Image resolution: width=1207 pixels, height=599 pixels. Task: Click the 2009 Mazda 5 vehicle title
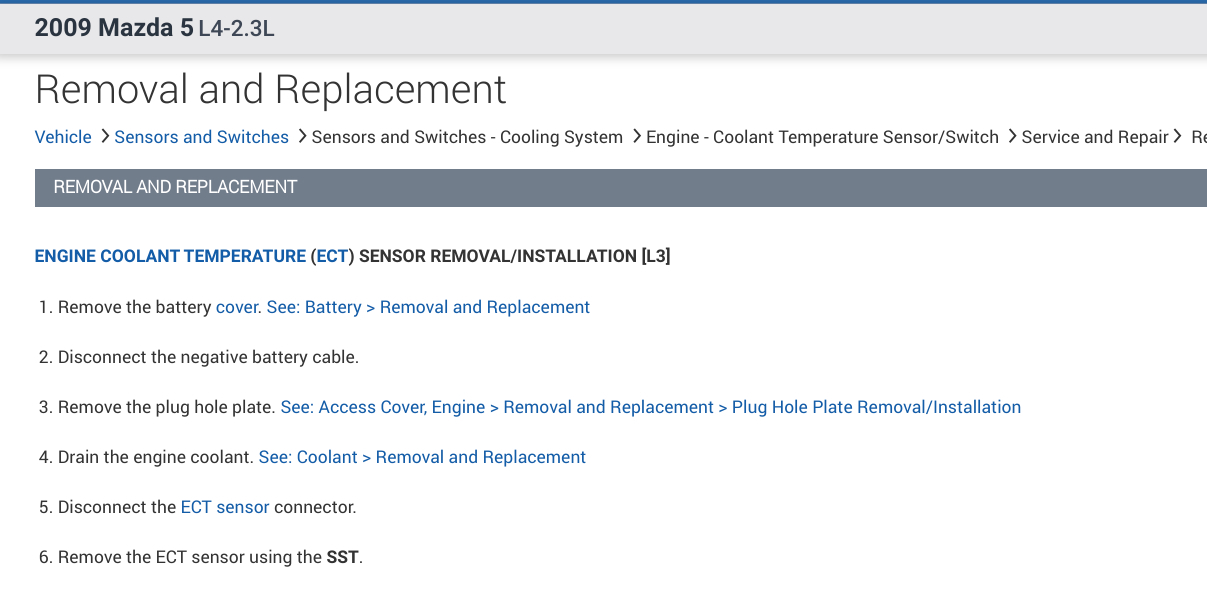click(114, 28)
